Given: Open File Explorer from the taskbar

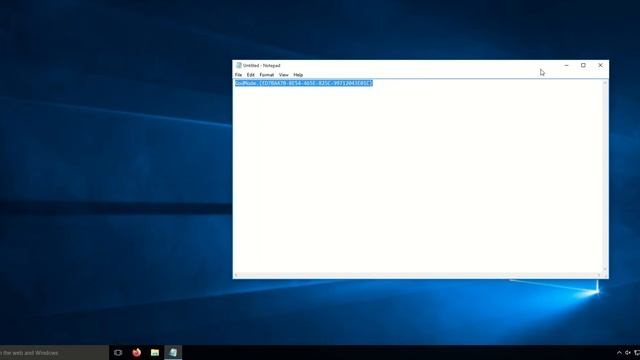Looking at the screenshot, I should [155, 353].
